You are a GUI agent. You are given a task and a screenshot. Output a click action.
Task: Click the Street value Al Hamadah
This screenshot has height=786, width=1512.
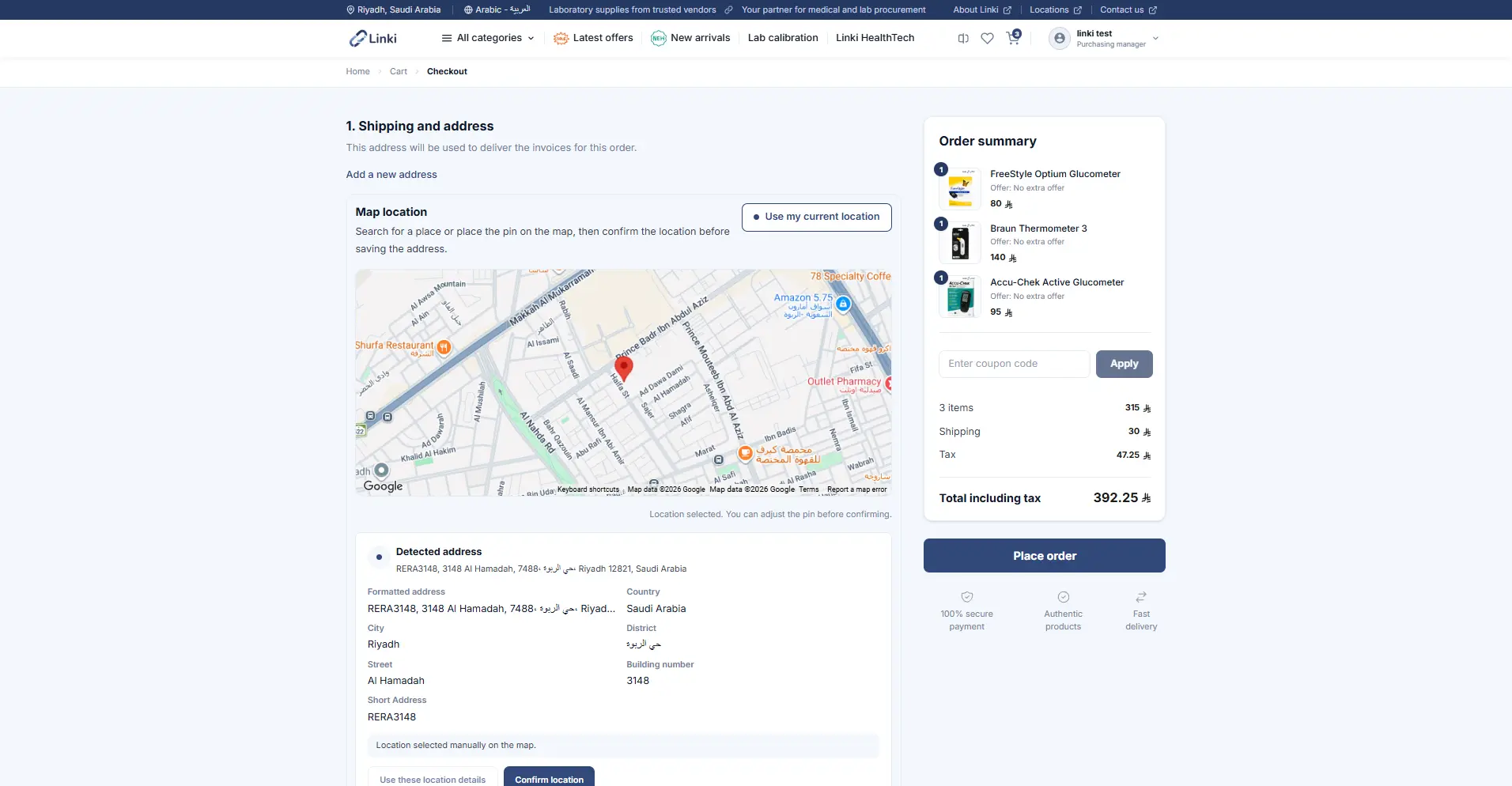point(395,681)
